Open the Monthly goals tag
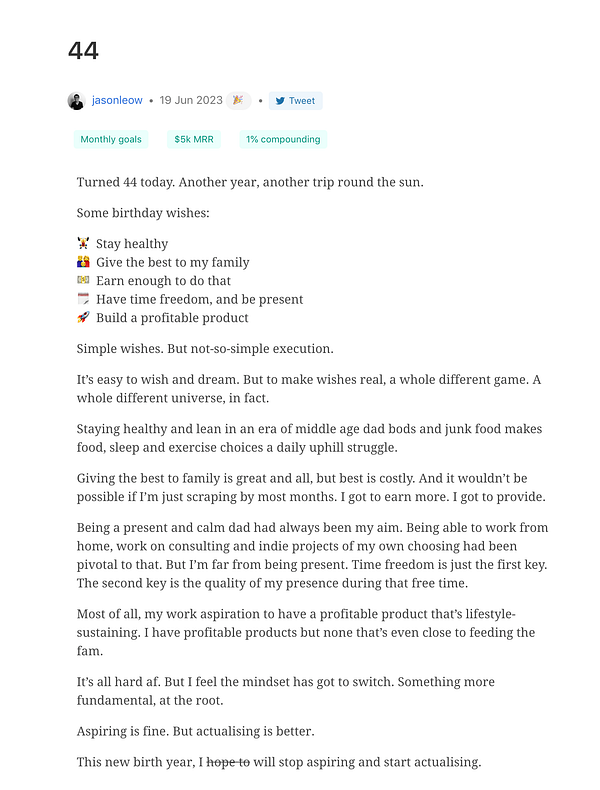 pos(111,140)
